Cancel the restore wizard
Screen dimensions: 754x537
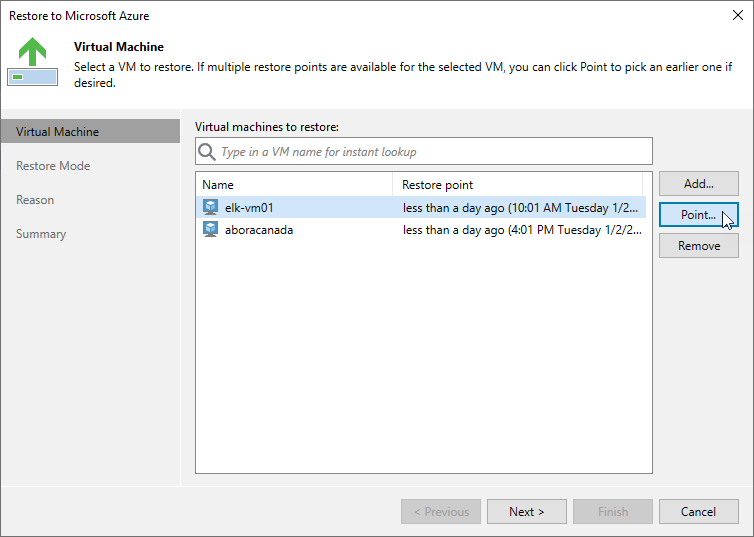tap(698, 512)
